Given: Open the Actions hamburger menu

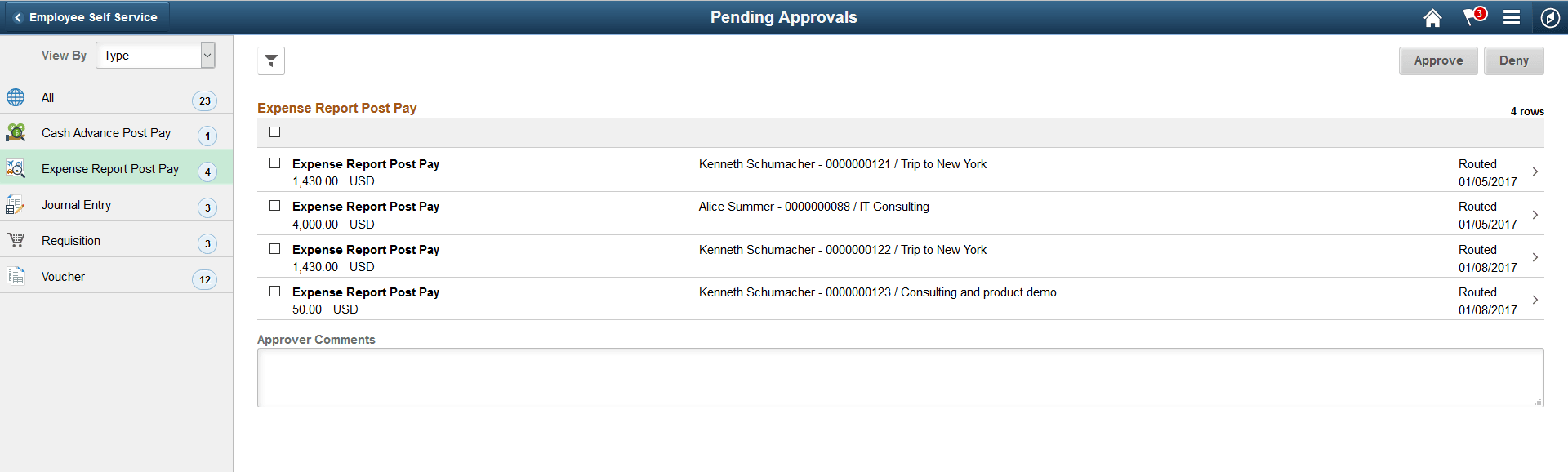Looking at the screenshot, I should click(x=1512, y=17).
